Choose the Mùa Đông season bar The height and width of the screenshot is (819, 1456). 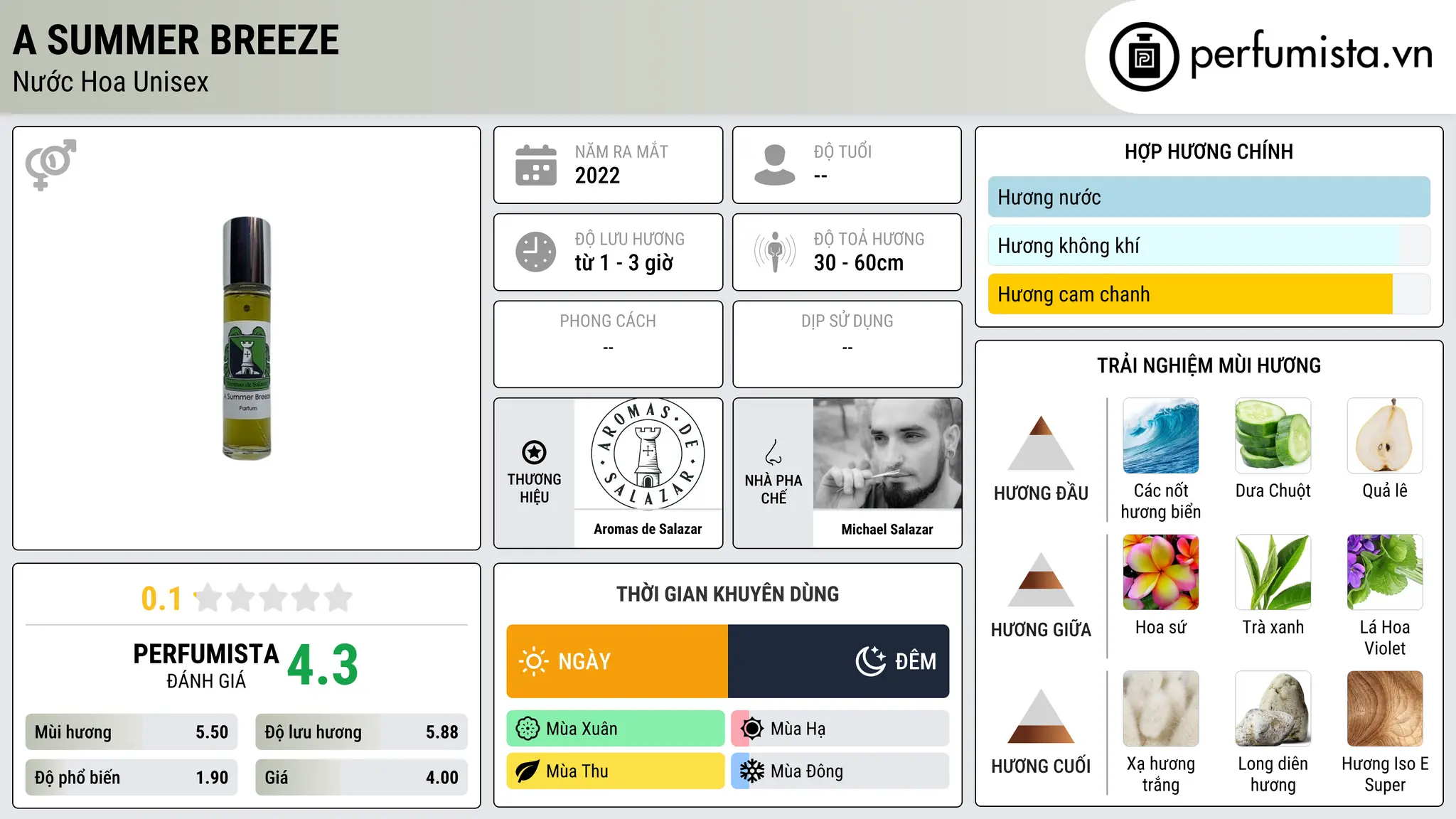pos(840,771)
